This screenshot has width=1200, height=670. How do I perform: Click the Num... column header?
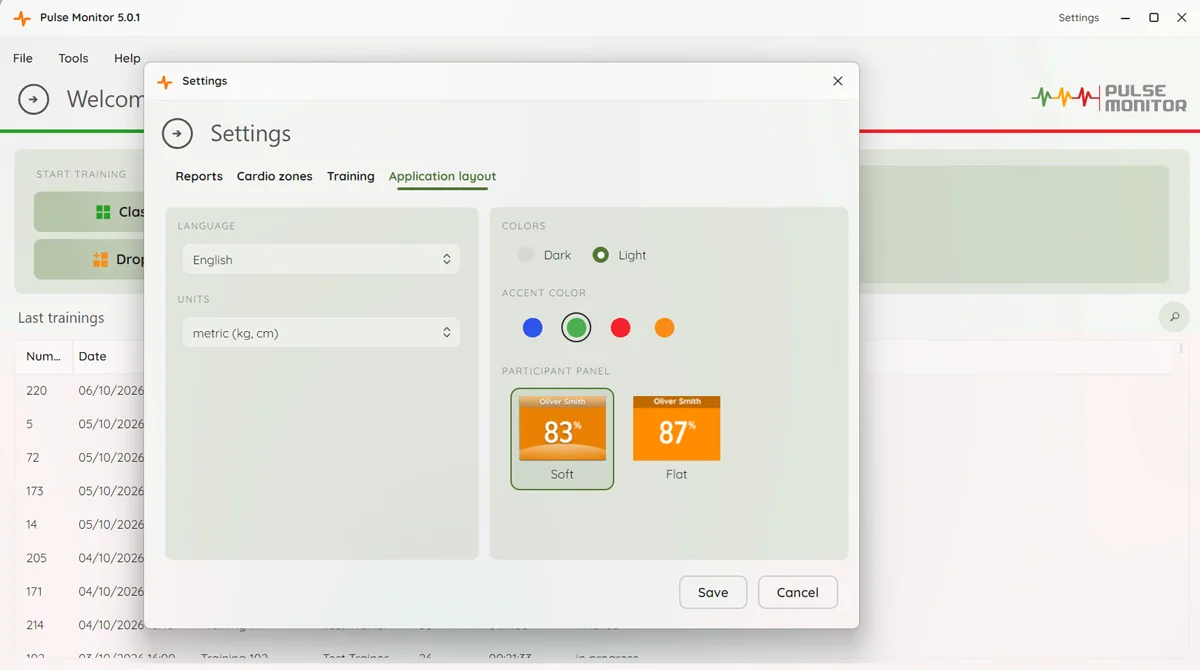(44, 356)
